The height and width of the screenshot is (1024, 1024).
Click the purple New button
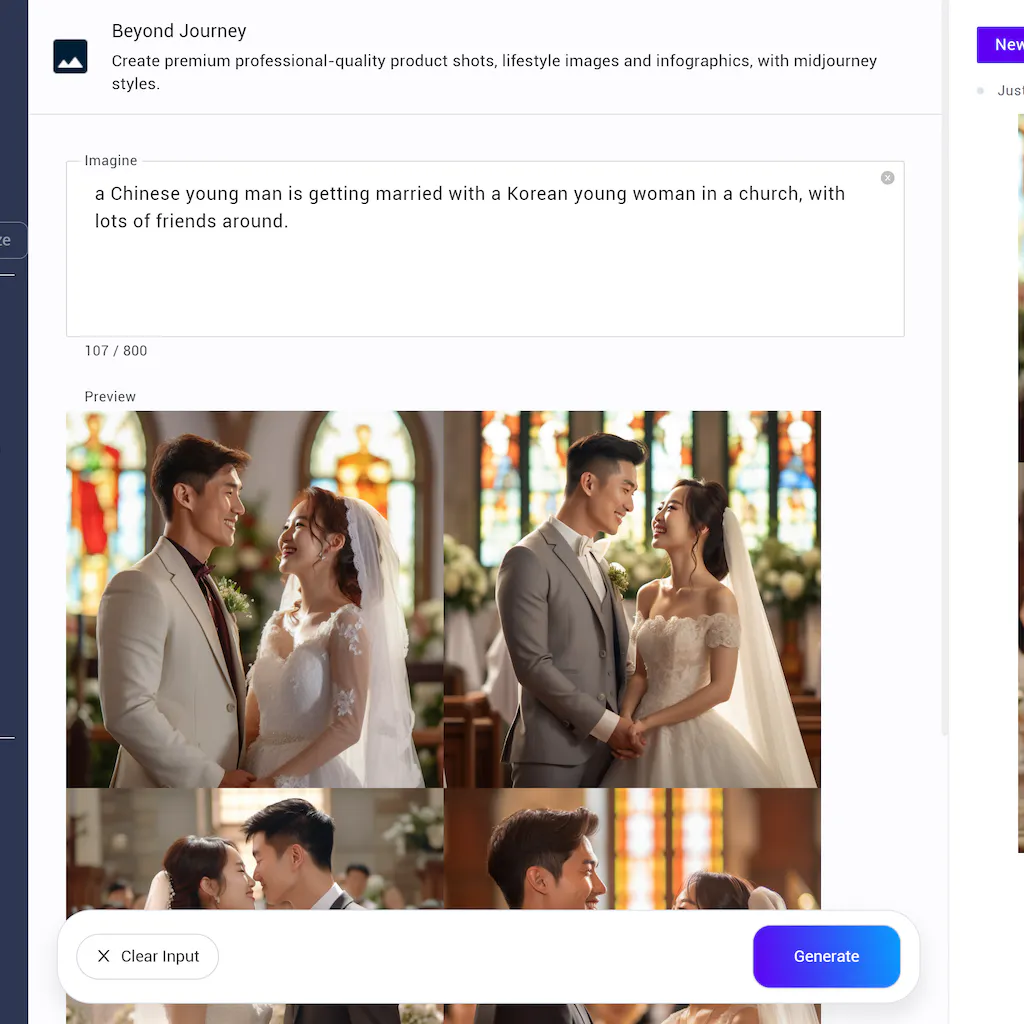(1002, 45)
